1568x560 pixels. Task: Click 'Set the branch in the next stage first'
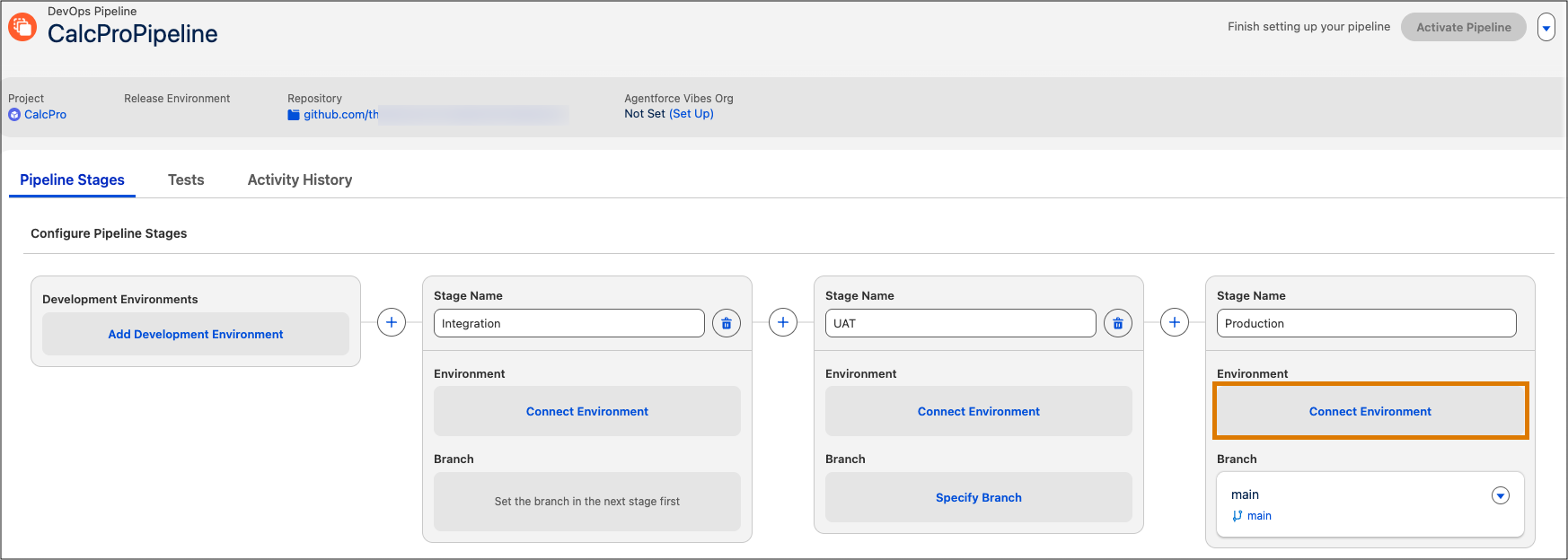click(587, 502)
